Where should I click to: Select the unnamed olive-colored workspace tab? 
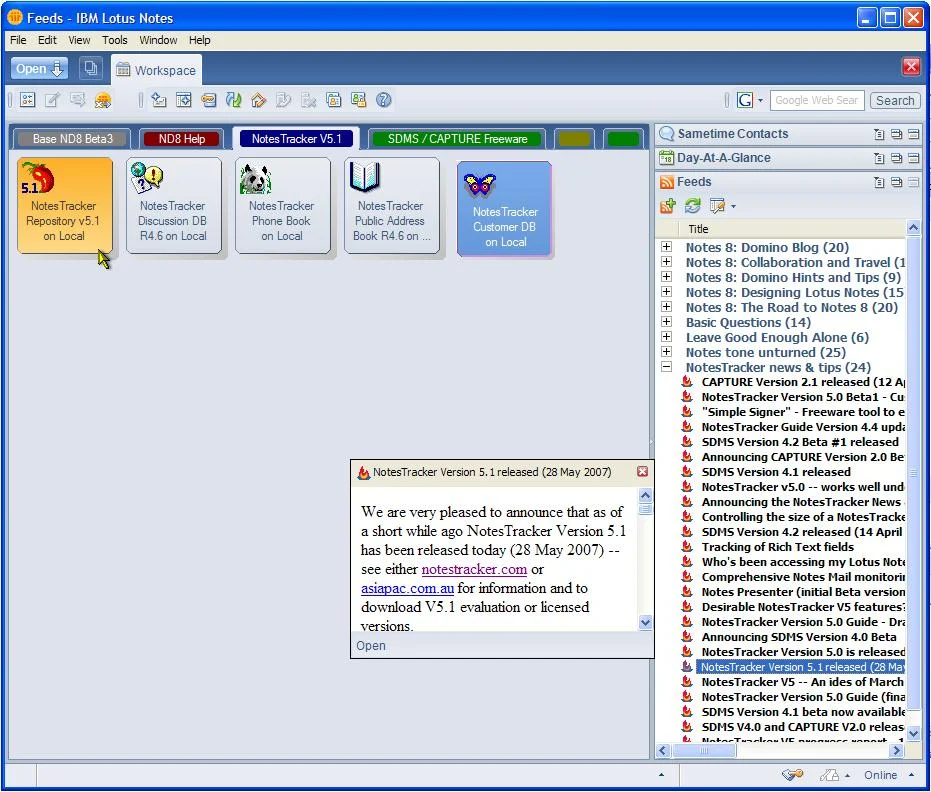pyautogui.click(x=575, y=139)
